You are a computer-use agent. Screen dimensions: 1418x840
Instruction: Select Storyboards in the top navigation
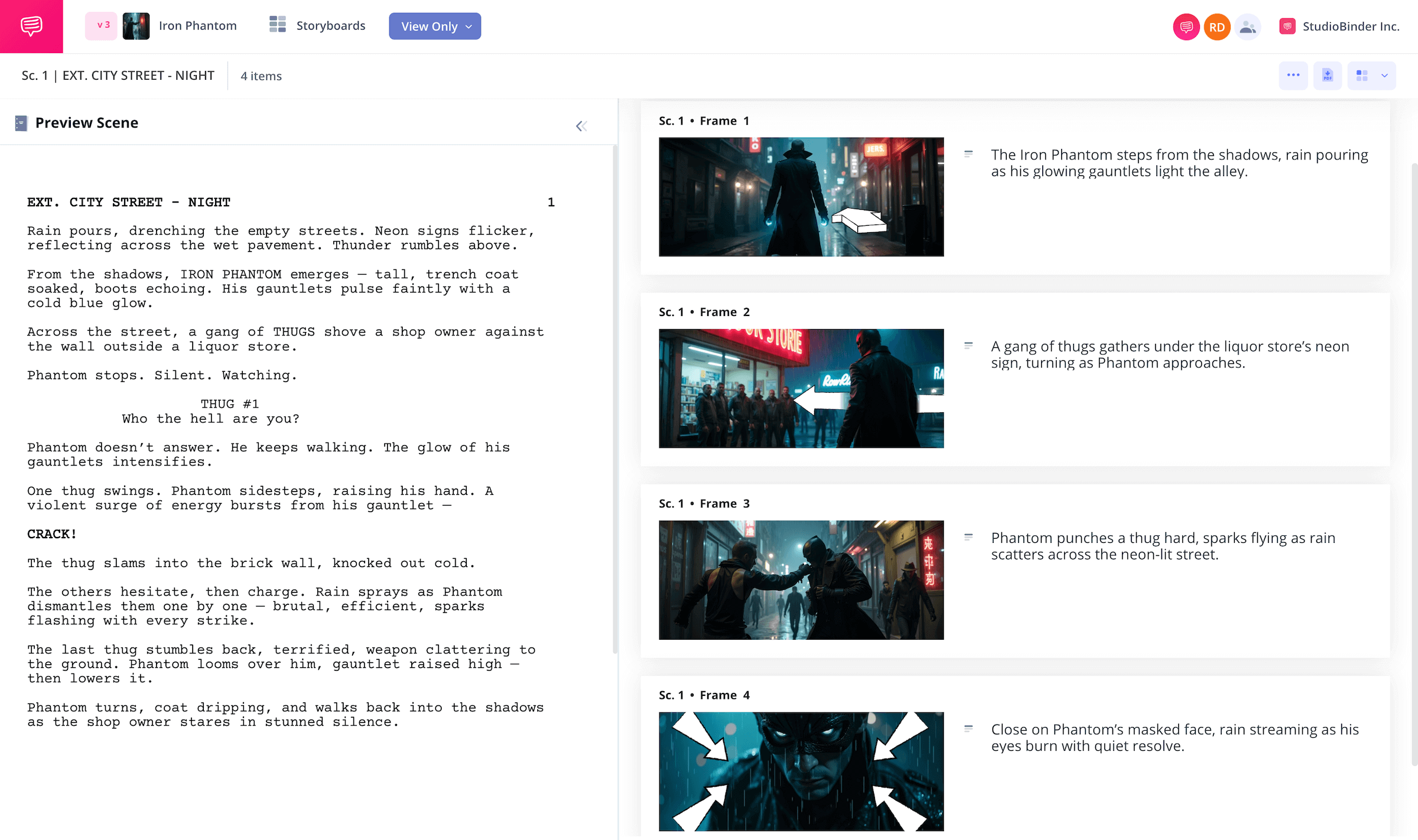[x=331, y=25]
